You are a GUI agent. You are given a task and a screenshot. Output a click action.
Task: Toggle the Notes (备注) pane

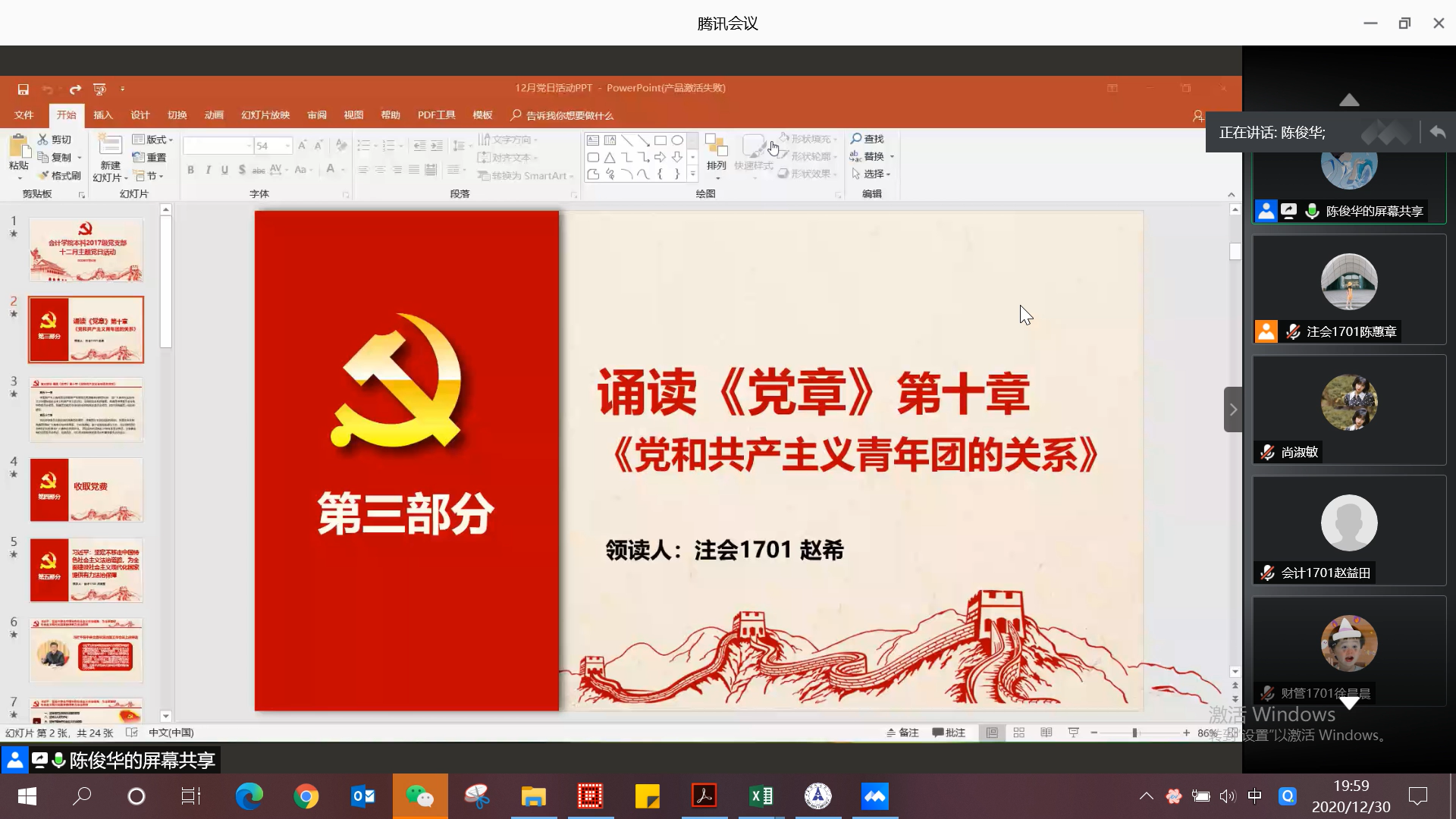coord(902,733)
